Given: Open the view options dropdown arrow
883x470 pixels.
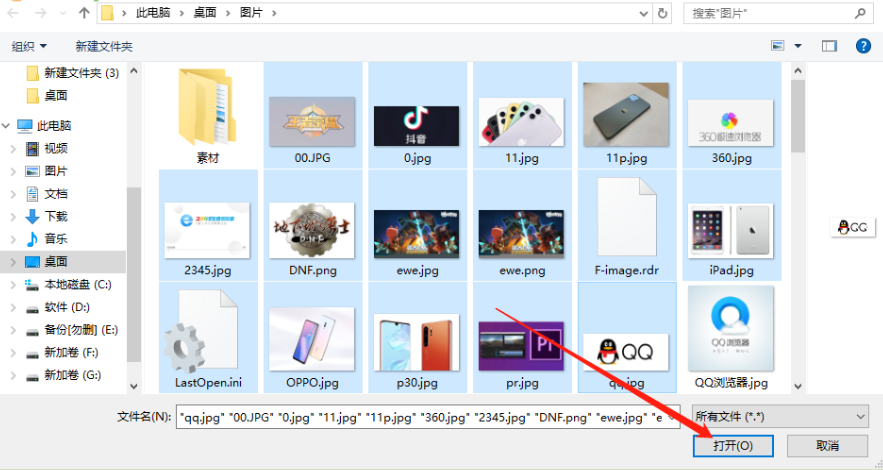Looking at the screenshot, I should (x=798, y=46).
